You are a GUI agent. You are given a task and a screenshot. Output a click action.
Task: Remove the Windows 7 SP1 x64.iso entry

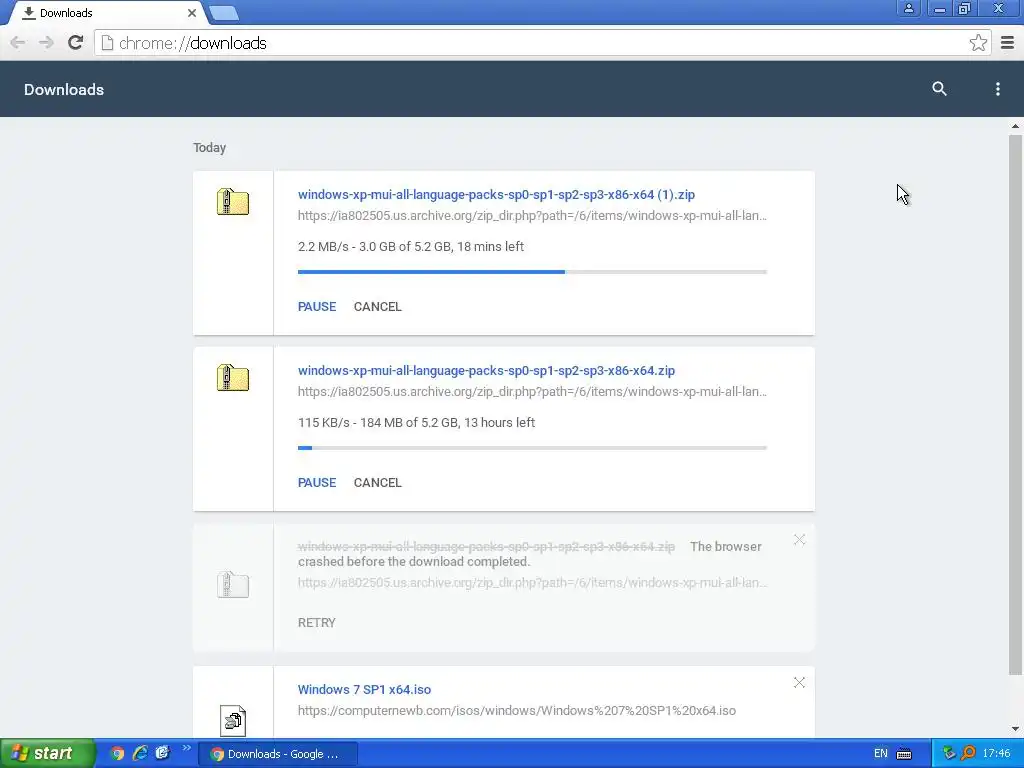tap(799, 682)
